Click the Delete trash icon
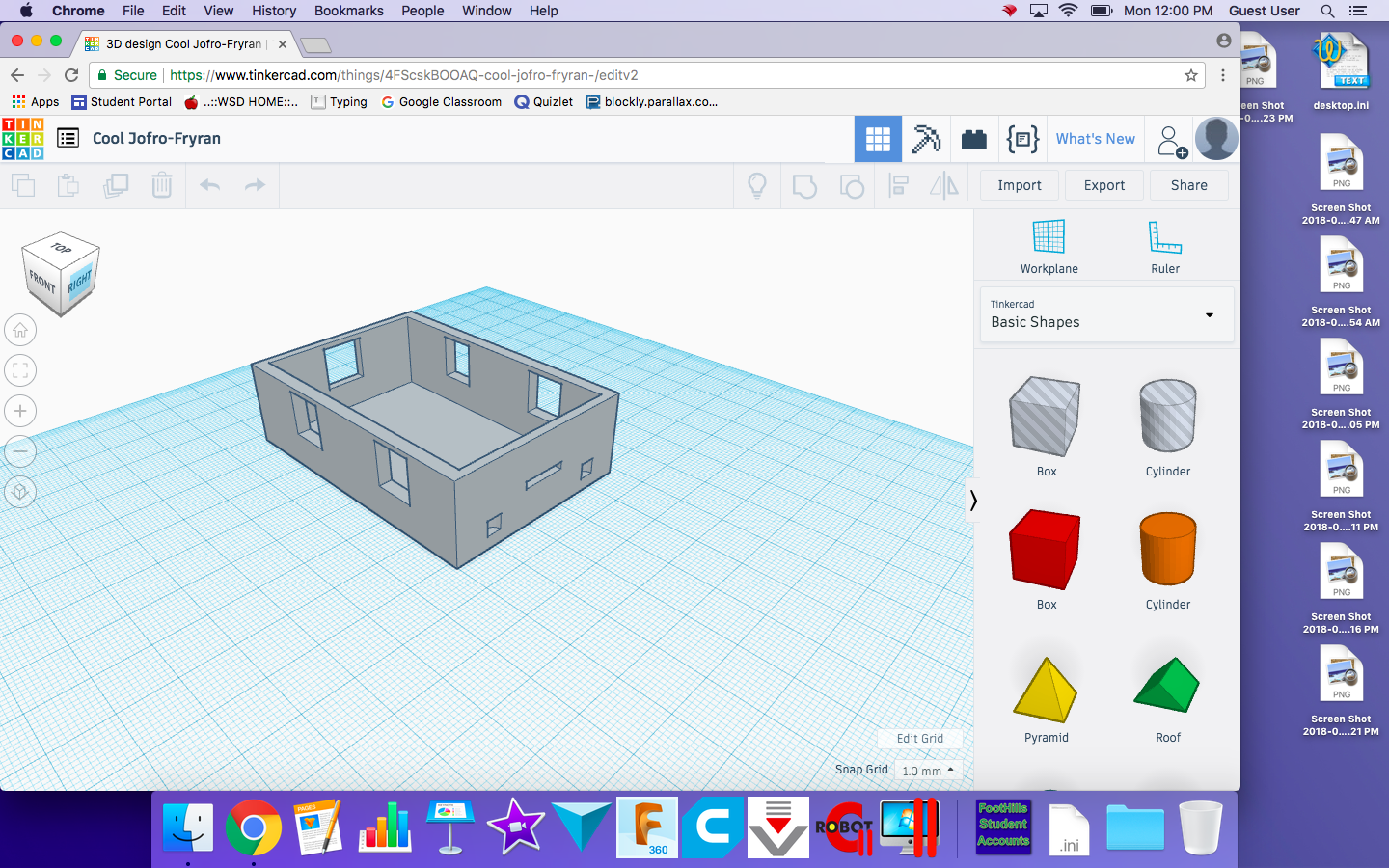1389x868 pixels. pos(162,185)
